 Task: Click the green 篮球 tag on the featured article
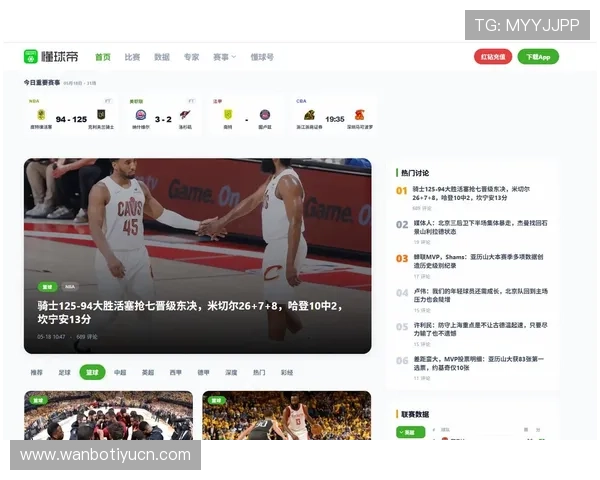[x=47, y=287]
